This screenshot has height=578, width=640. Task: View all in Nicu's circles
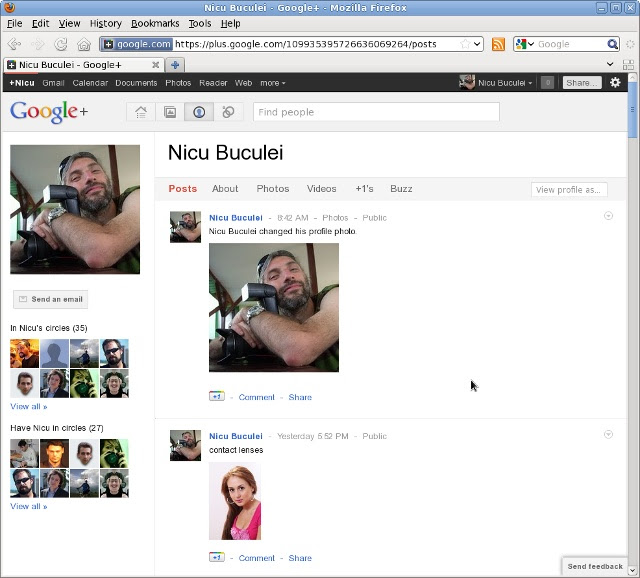coord(29,407)
